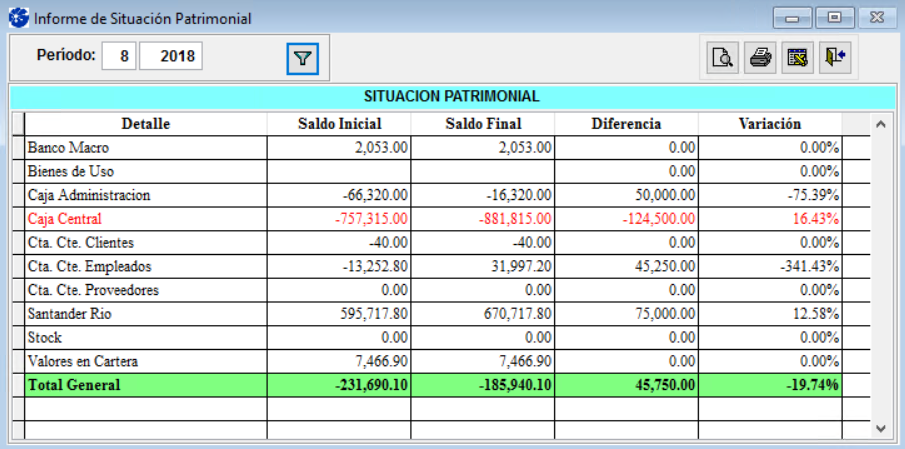Open the print preview
905x449 pixels.
(x=722, y=58)
